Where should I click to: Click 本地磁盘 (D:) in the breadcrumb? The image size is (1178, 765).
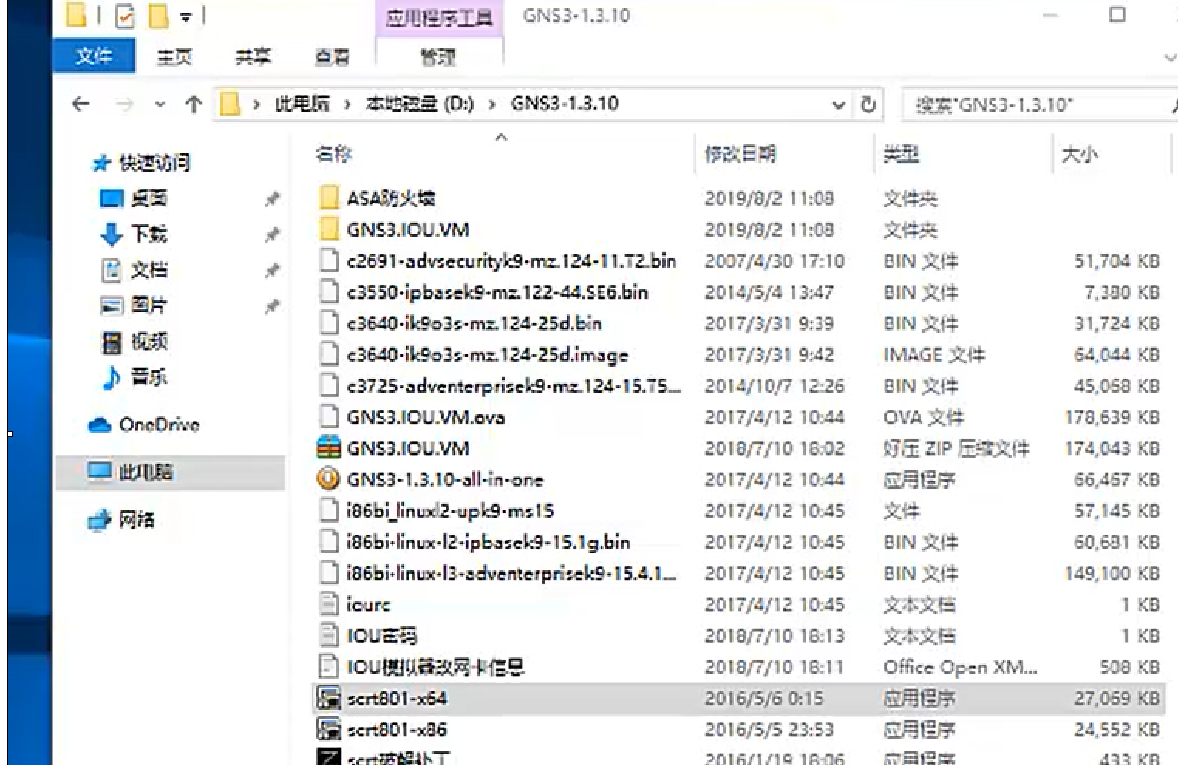click(419, 104)
